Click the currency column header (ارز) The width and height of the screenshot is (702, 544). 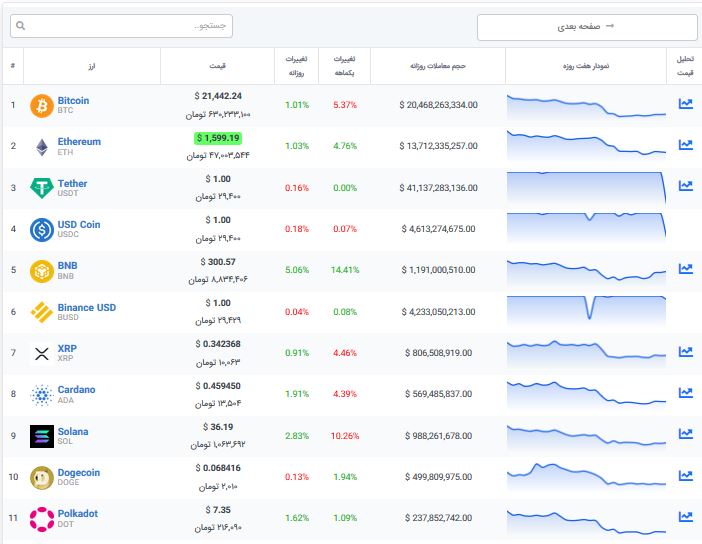(x=92, y=66)
